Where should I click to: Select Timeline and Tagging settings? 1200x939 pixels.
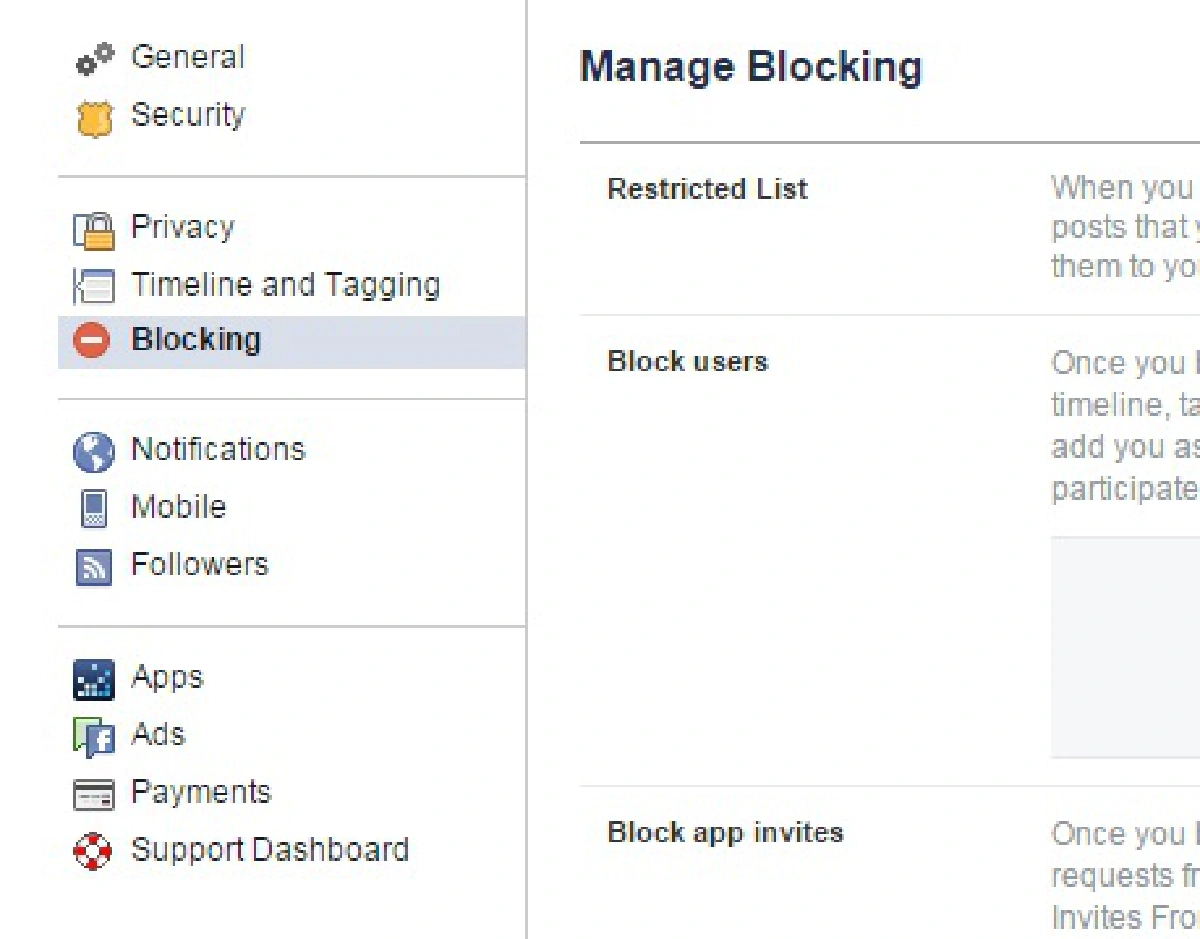286,285
